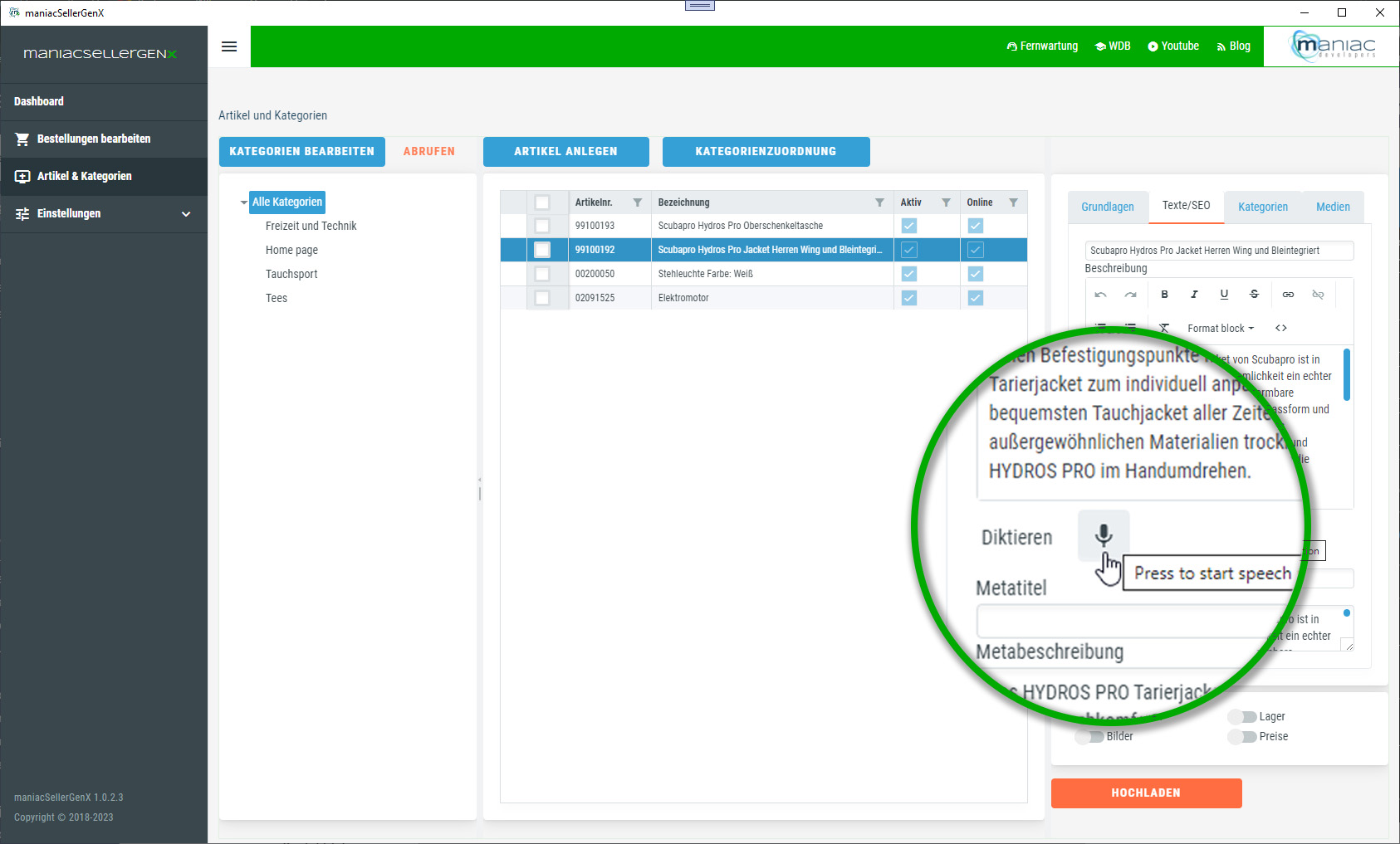1400x844 pixels.
Task: Go to Dashboard in sidebar
Action: 104,101
